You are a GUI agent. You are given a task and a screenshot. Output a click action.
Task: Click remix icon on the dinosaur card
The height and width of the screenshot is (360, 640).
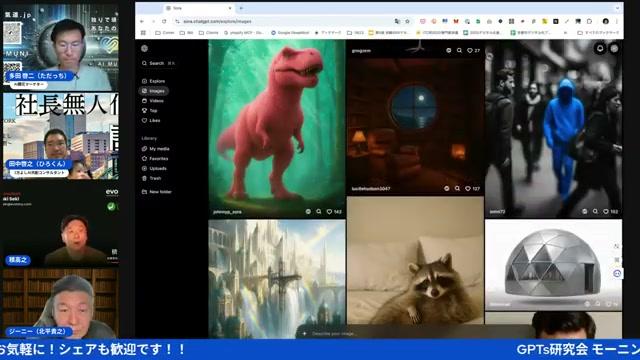[308, 212]
